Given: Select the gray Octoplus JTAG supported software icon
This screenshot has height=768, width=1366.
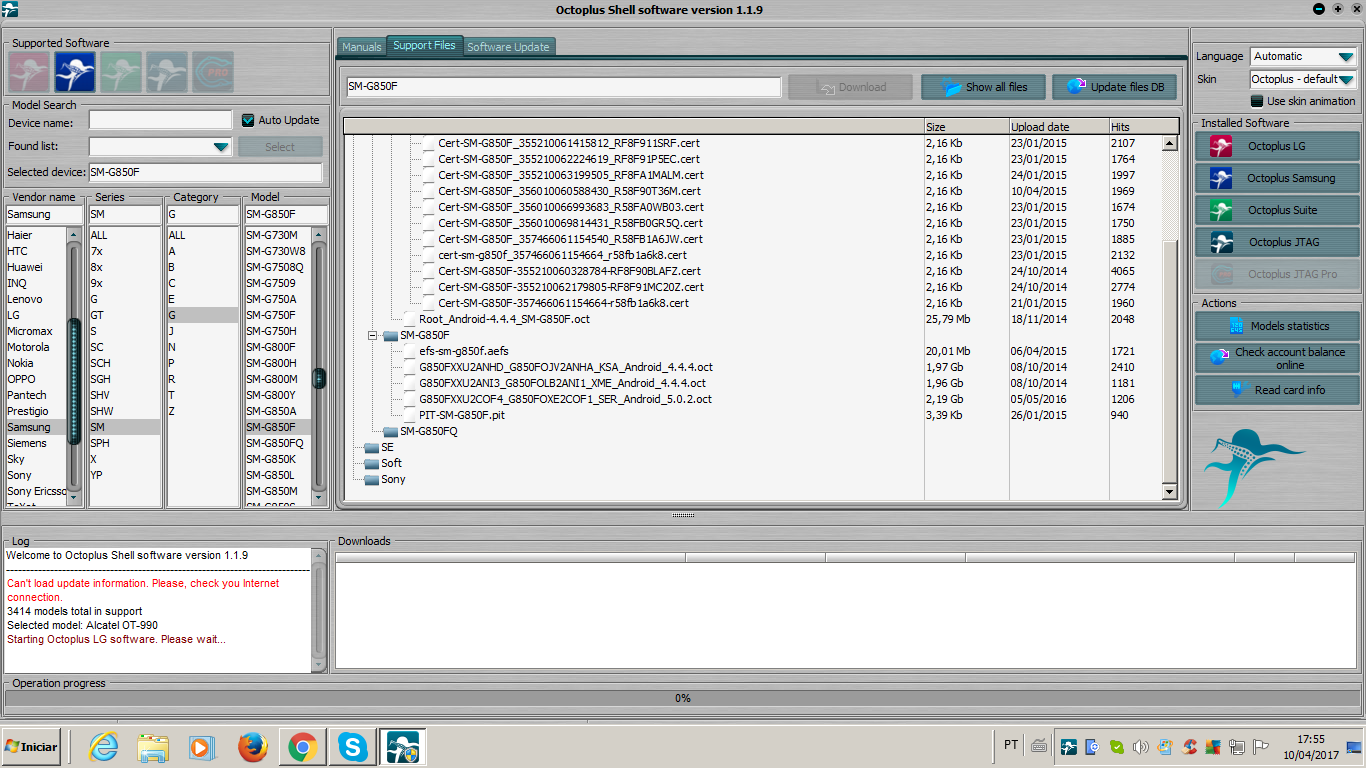Looking at the screenshot, I should click(167, 72).
